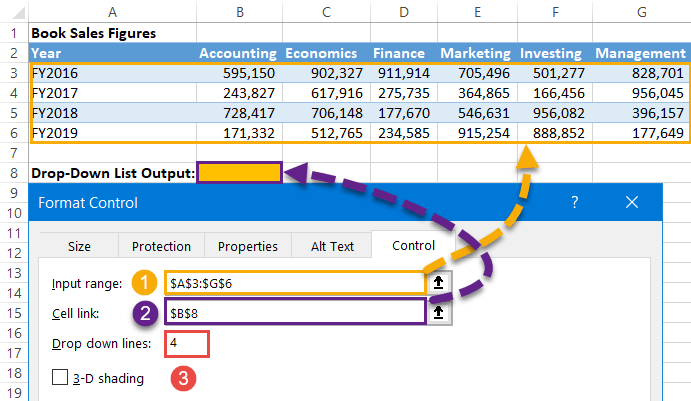Click the cell with value 728,417
691x401 pixels.
point(239,113)
